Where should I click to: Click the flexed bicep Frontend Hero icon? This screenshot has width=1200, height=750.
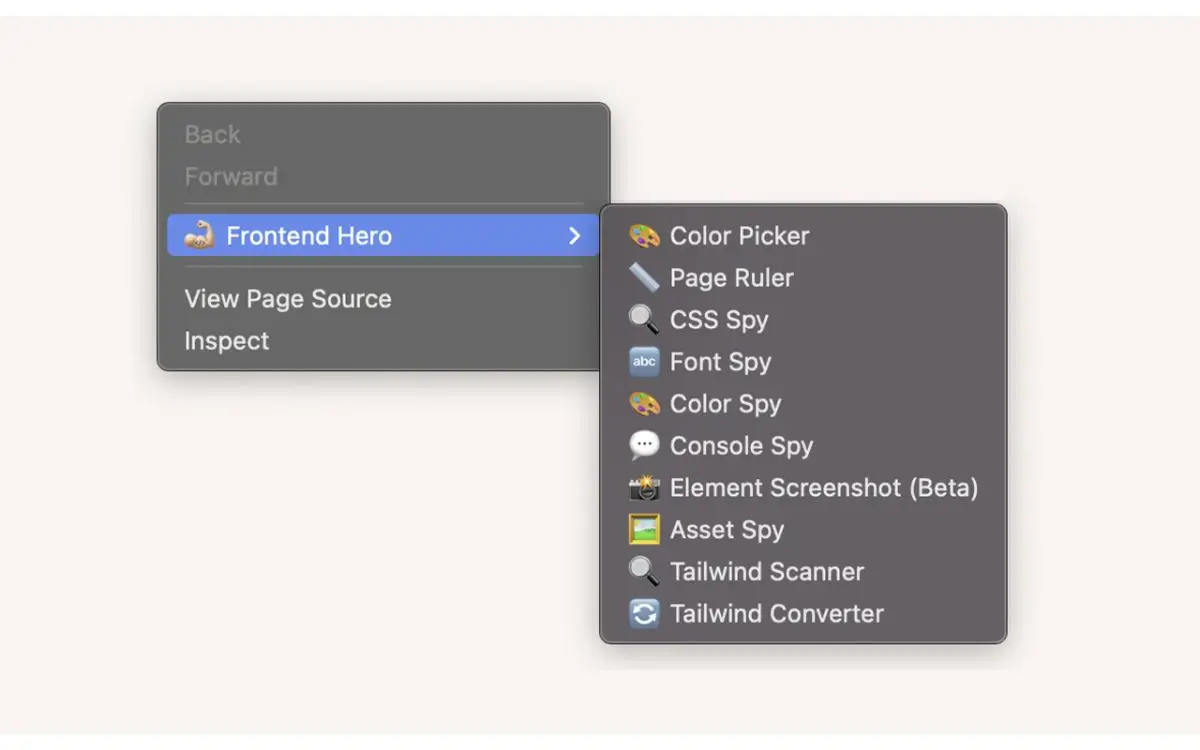click(199, 236)
